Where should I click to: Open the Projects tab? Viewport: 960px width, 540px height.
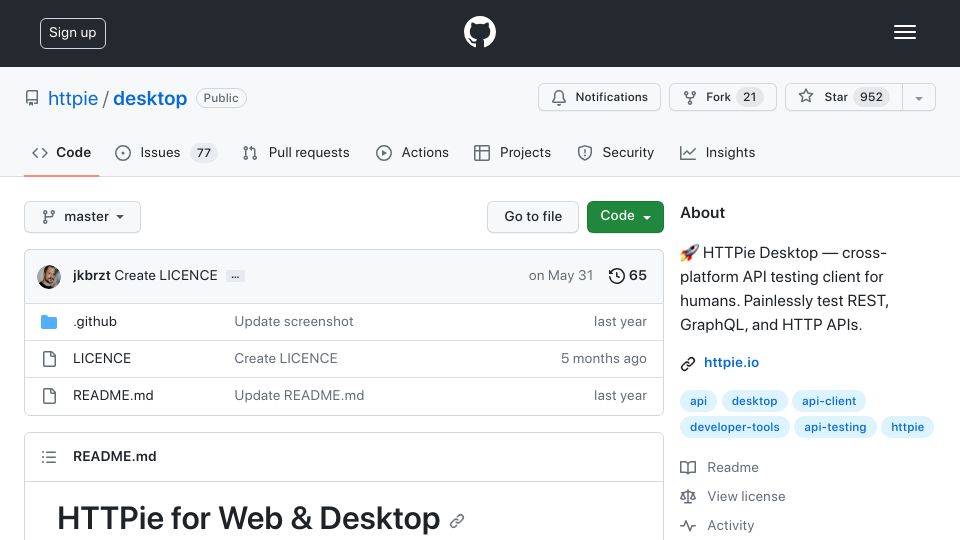click(x=512, y=152)
